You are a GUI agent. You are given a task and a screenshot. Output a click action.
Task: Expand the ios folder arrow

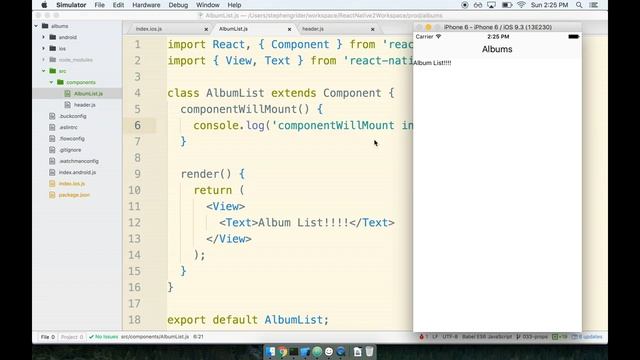click(44, 48)
